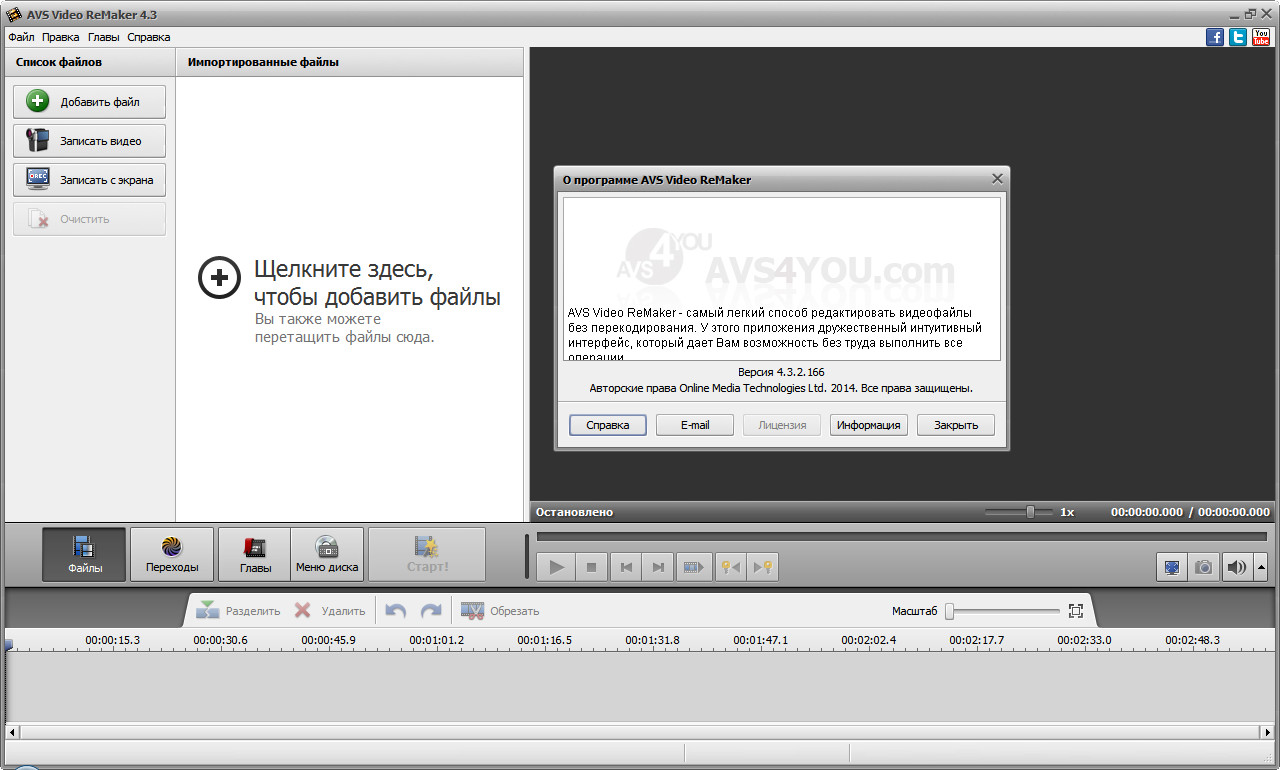Click the Старт! button
Viewport: 1280px width, 770px height.
[x=427, y=554]
